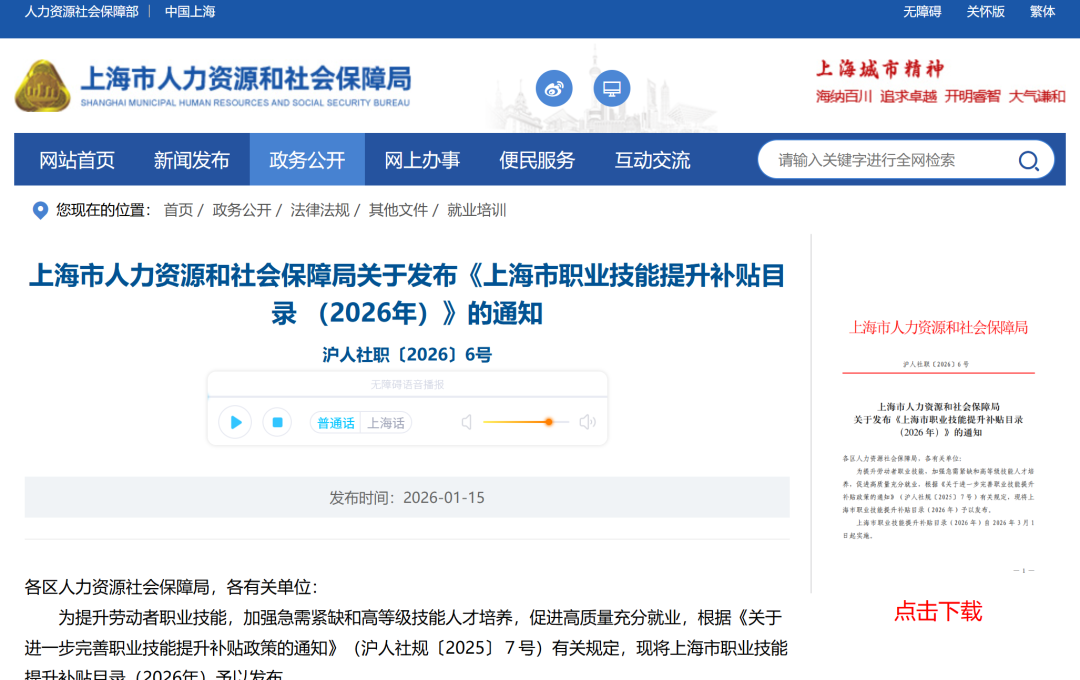Viewport: 1080px width, 680px height.
Task: Open the 关怀版 accessible mode
Action: click(986, 11)
